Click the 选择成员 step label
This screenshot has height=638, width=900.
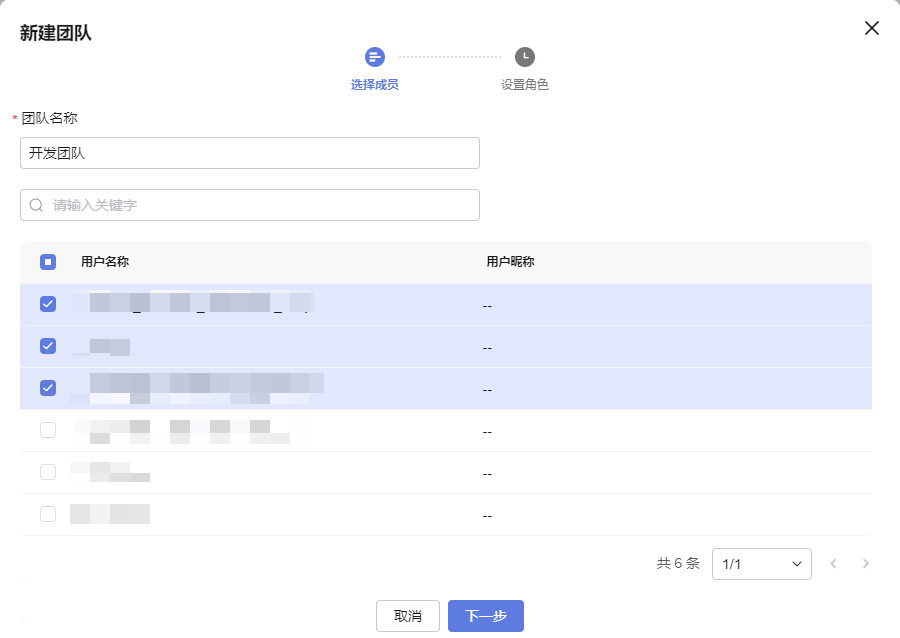[x=375, y=85]
